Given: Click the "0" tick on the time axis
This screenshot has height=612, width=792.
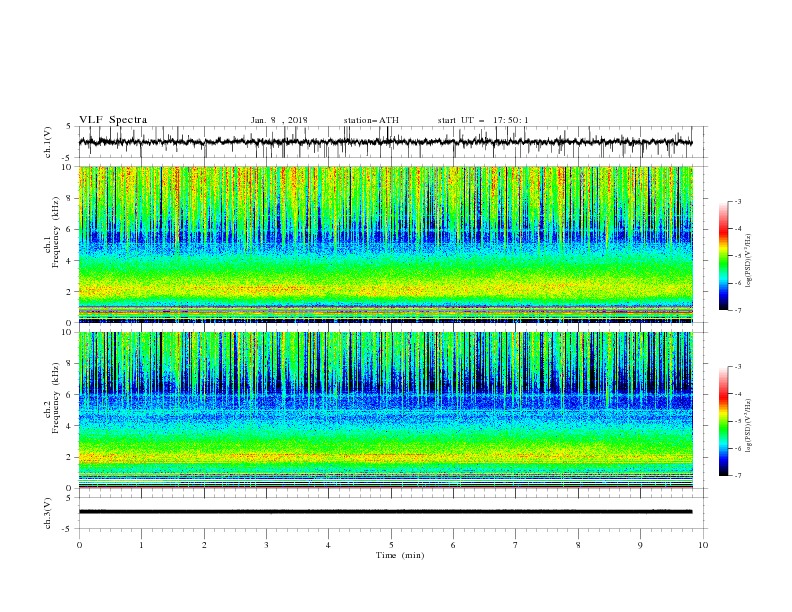Looking at the screenshot, I should (79, 545).
